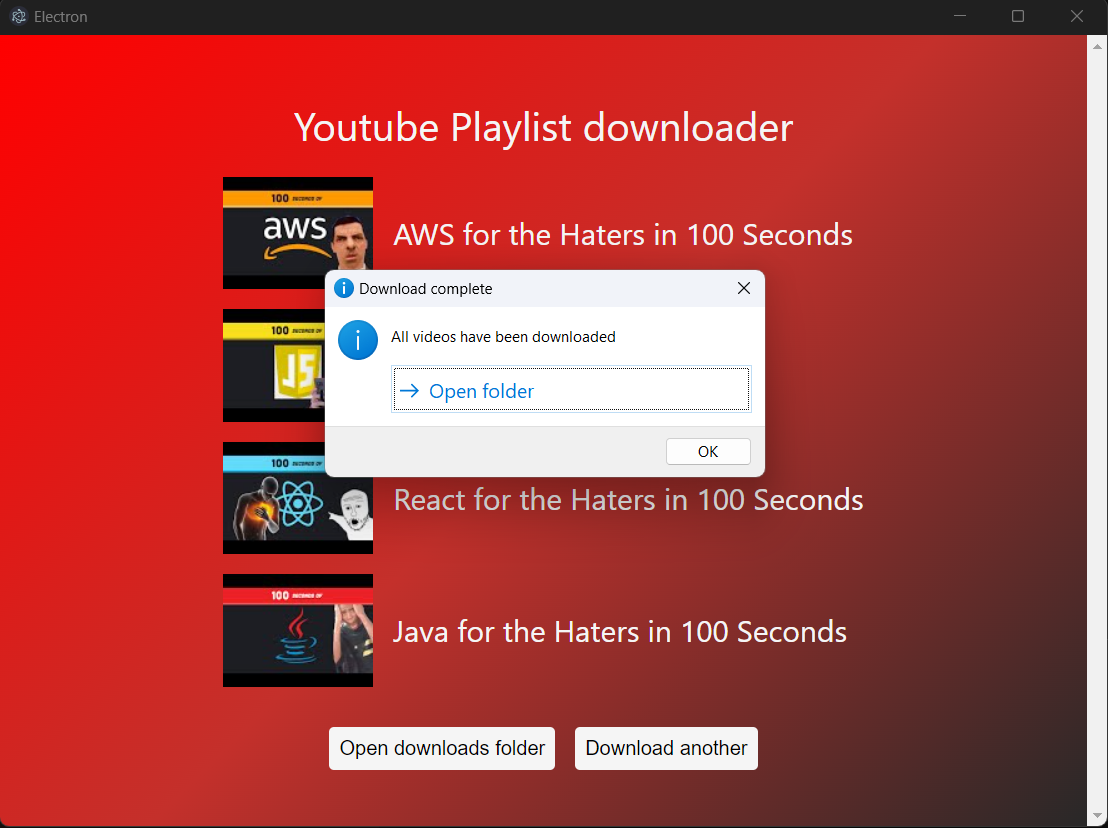Close the Electron window
This screenshot has width=1108, height=828.
1076,16
